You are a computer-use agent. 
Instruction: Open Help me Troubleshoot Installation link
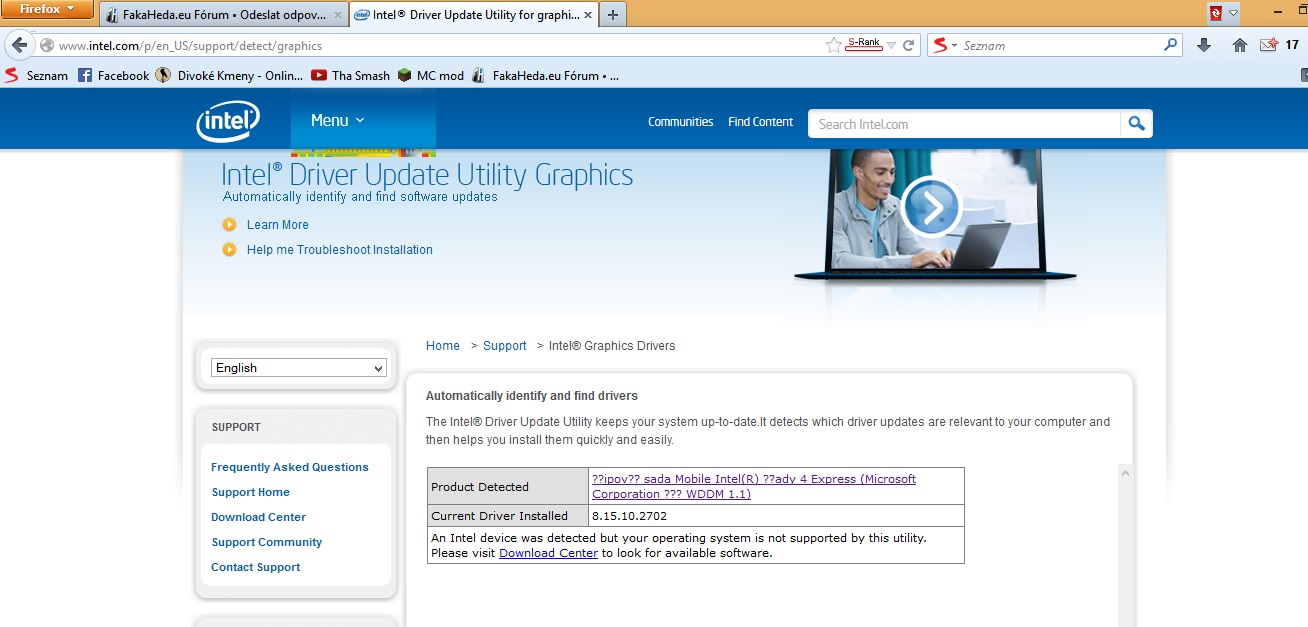pyautogui.click(x=340, y=250)
